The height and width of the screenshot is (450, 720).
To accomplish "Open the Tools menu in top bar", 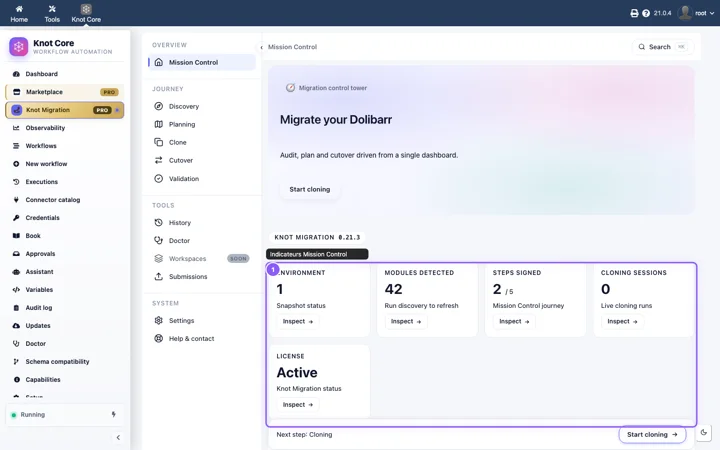I will pyautogui.click(x=52, y=13).
